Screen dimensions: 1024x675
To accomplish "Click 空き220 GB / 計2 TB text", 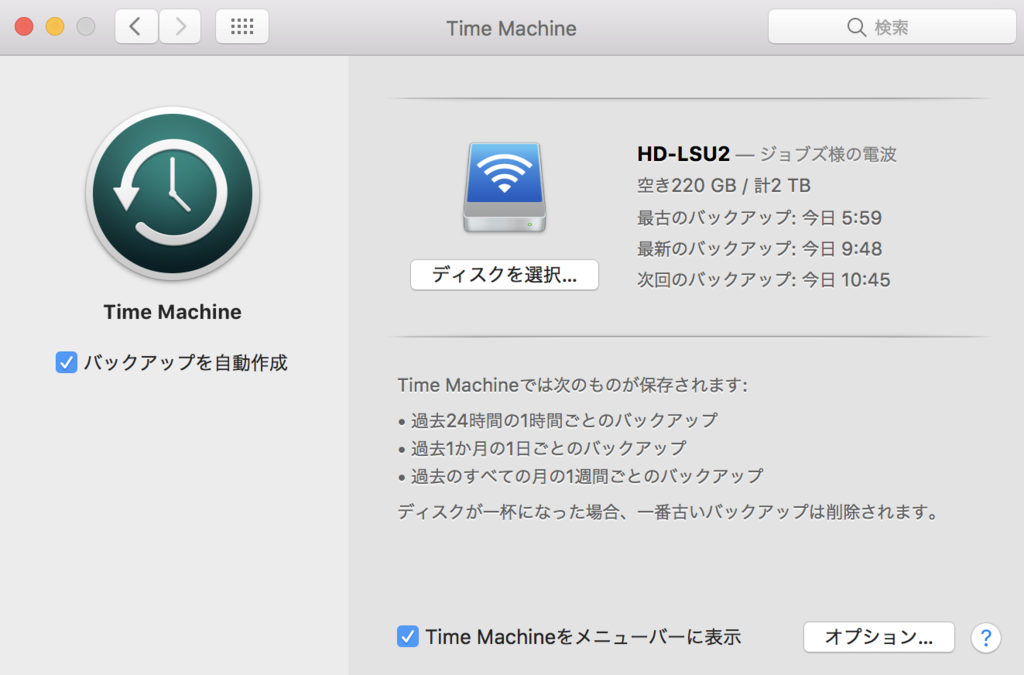I will pyautogui.click(x=724, y=185).
